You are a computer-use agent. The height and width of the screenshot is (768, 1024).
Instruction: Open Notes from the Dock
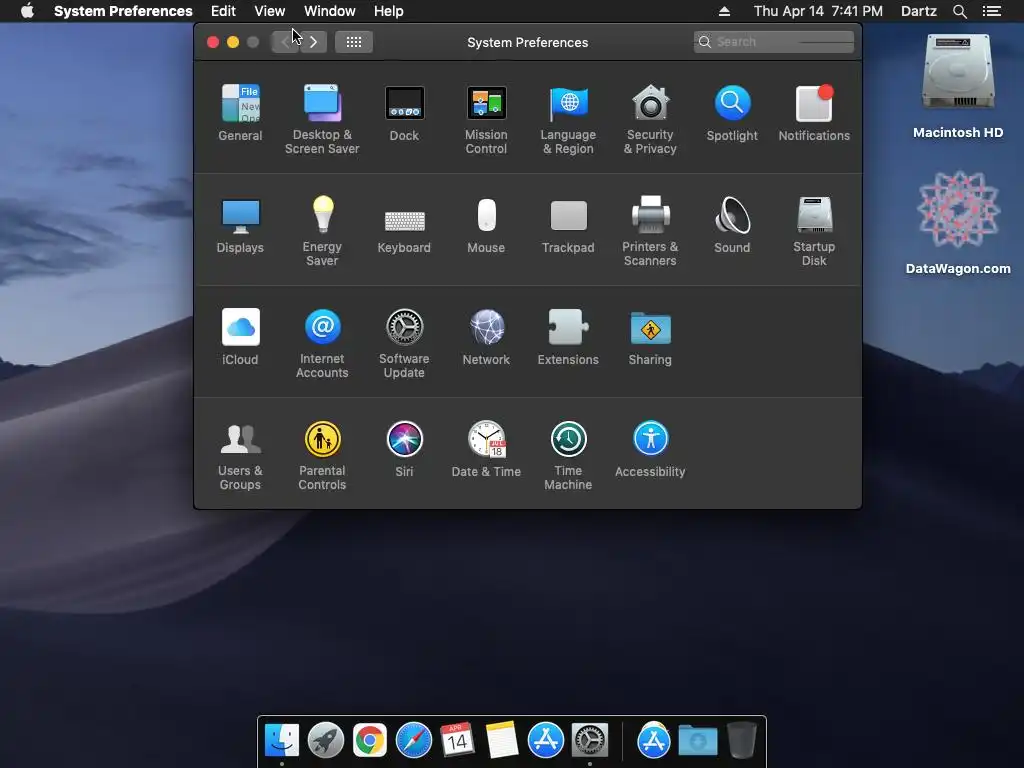click(x=502, y=740)
